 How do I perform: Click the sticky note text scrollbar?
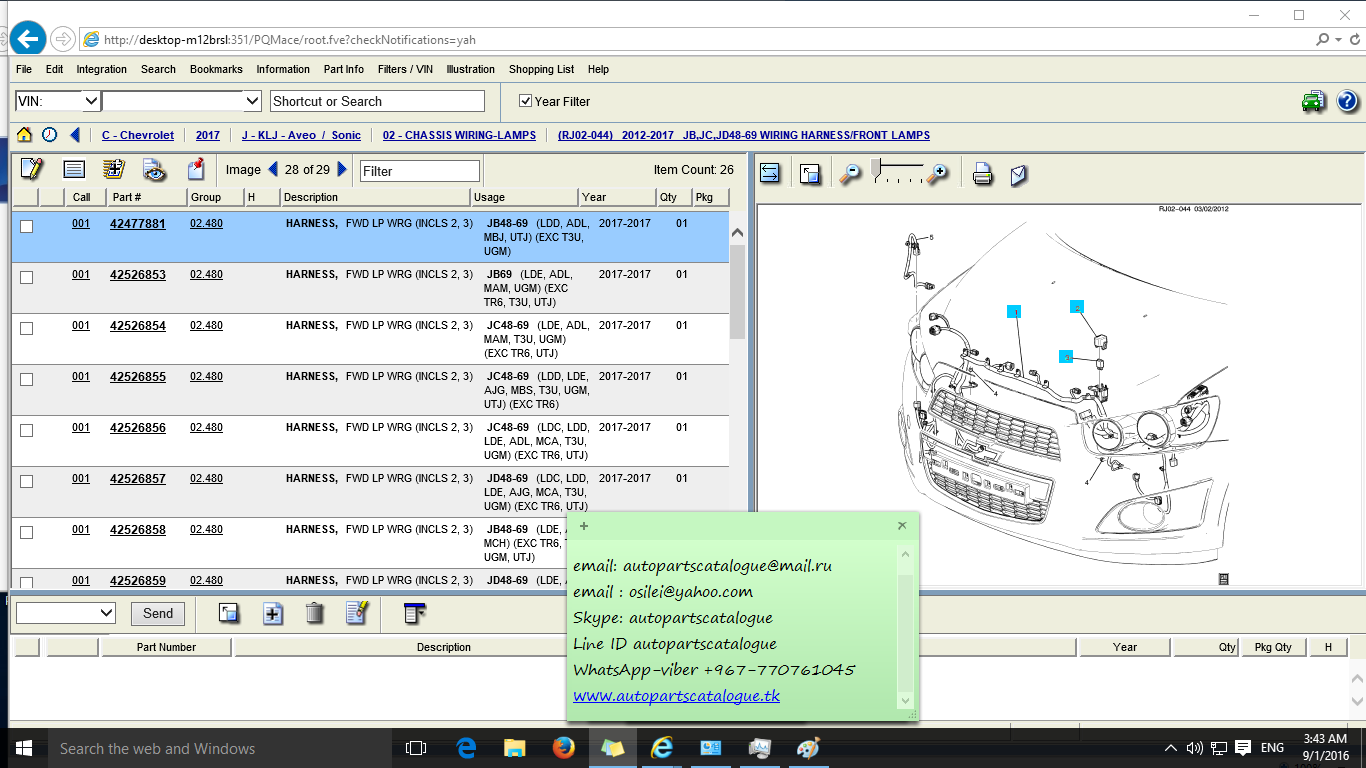click(x=905, y=628)
